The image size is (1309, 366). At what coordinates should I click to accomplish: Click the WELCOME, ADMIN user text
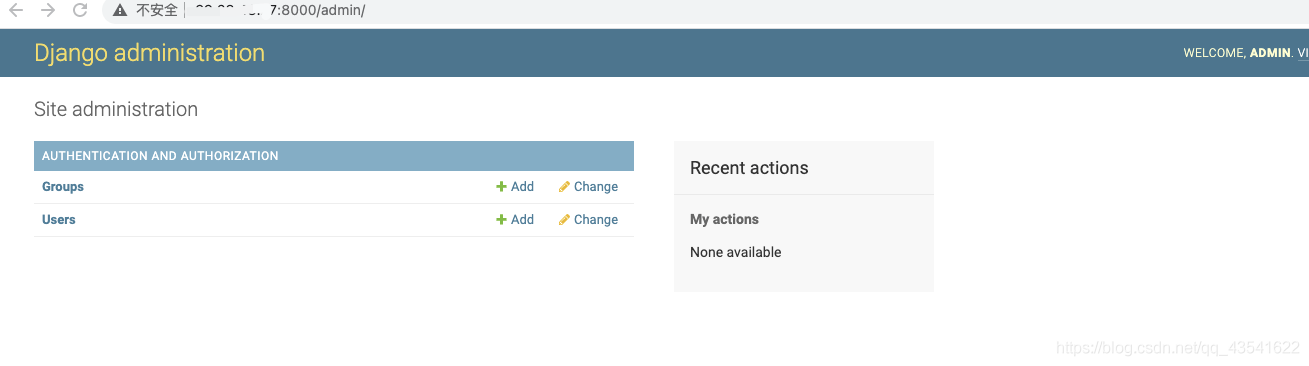pos(1237,53)
